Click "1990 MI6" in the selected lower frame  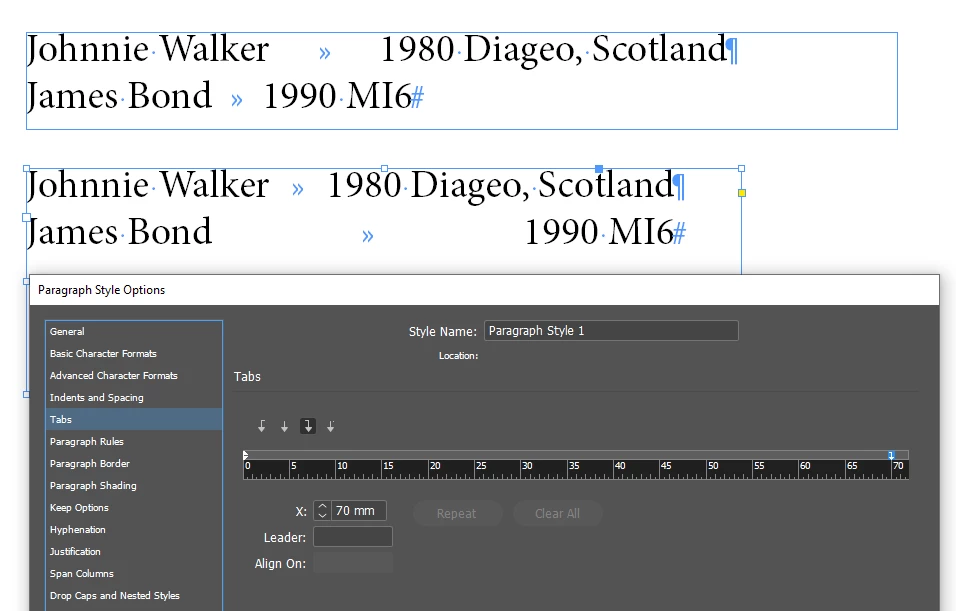pos(599,232)
